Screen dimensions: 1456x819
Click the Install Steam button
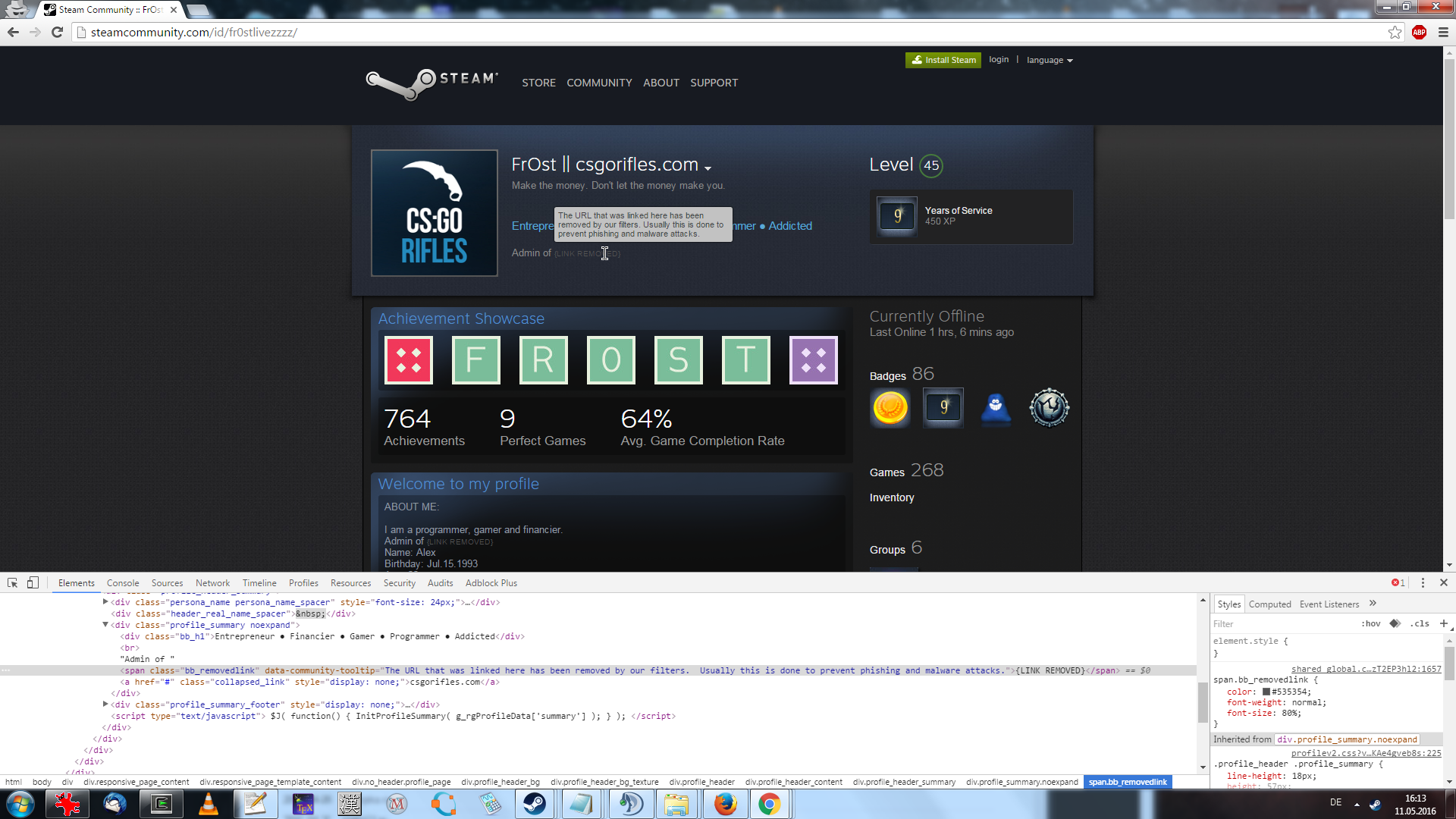click(943, 60)
